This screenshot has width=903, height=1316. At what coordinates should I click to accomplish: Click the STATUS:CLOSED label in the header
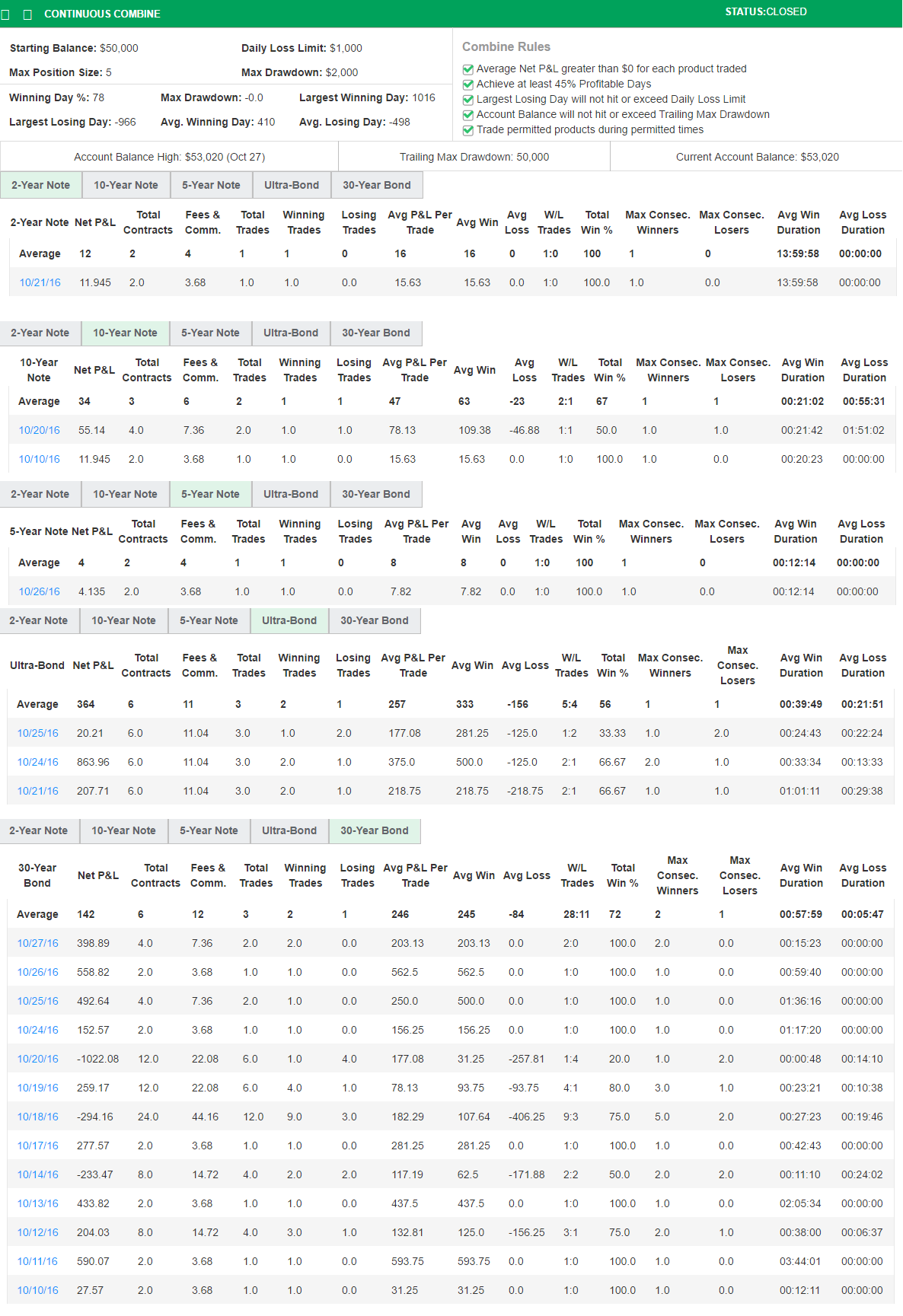point(765,12)
